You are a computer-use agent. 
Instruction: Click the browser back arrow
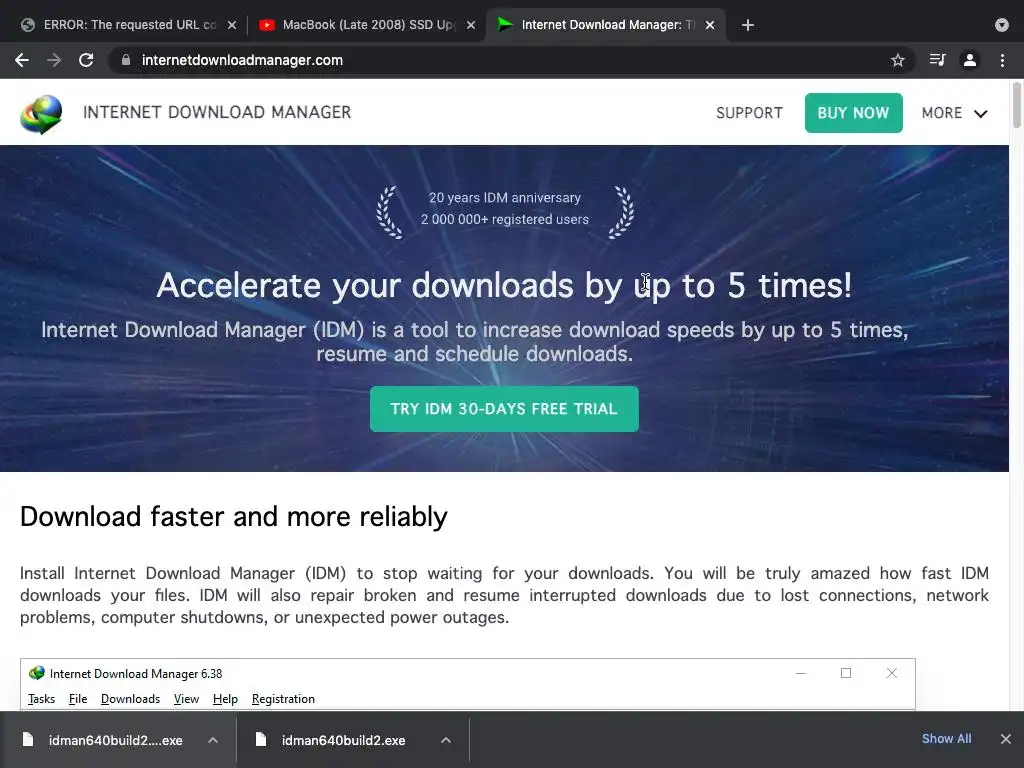pos(22,60)
